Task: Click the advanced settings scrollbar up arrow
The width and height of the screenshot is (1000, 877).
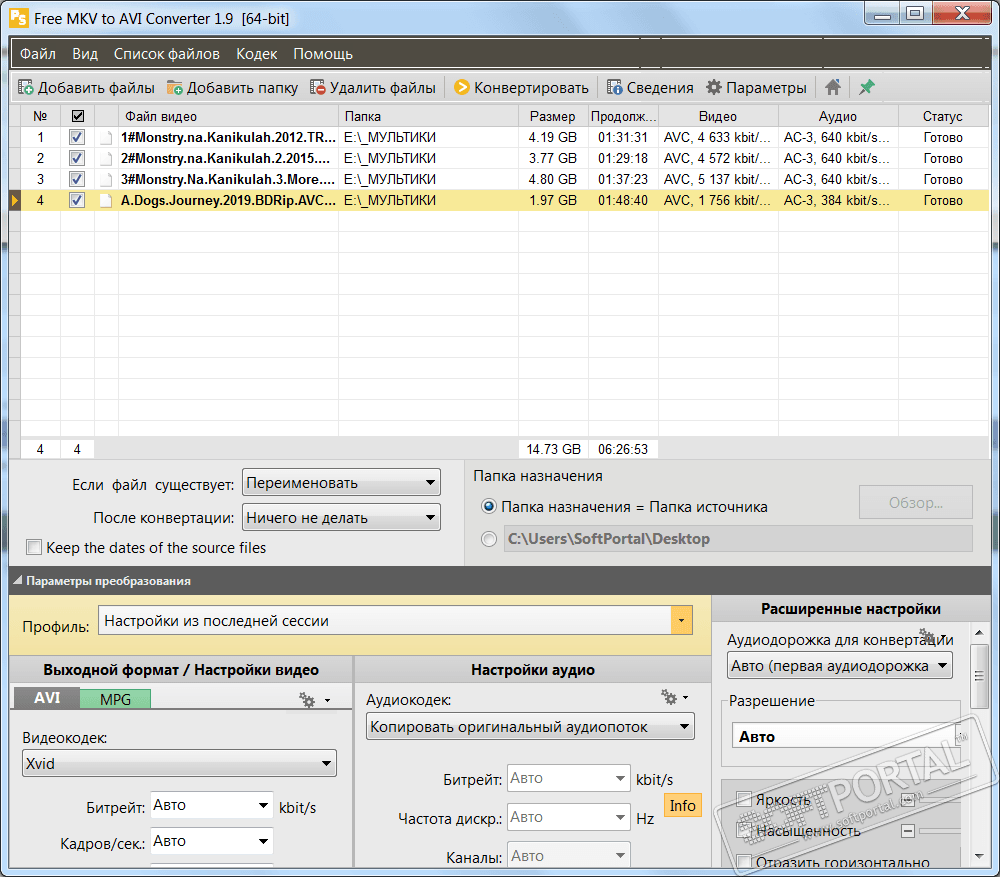Action: click(979, 633)
